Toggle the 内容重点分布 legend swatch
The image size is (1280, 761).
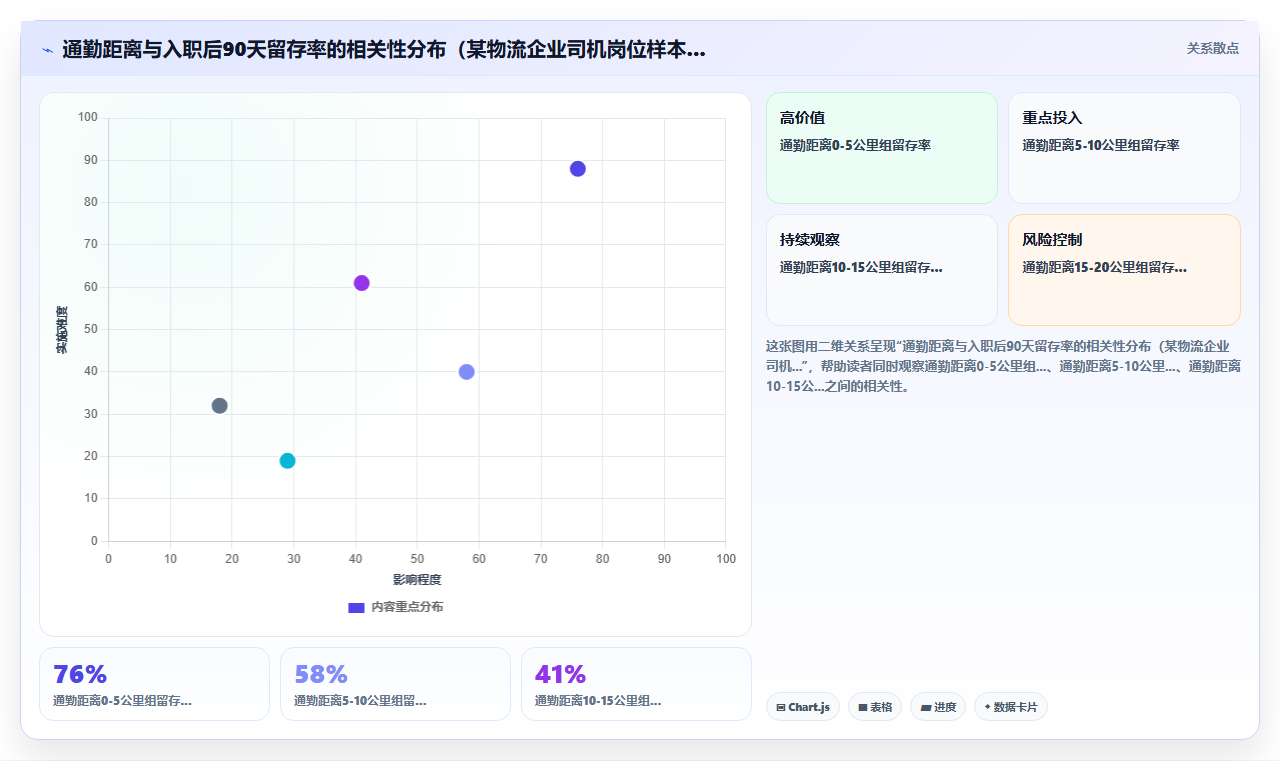point(356,607)
